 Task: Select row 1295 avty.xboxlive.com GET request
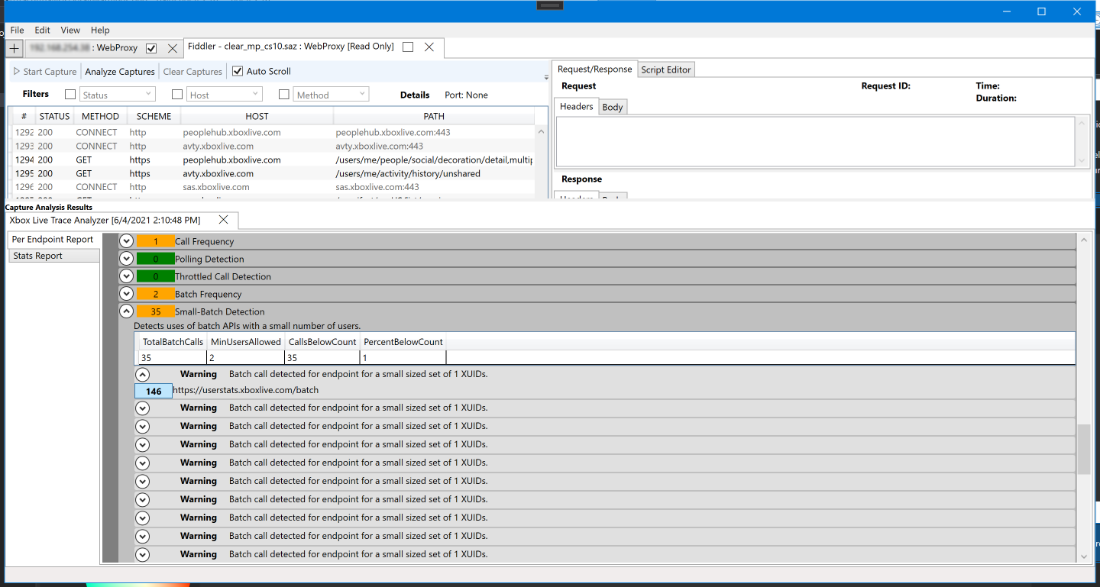(274, 173)
